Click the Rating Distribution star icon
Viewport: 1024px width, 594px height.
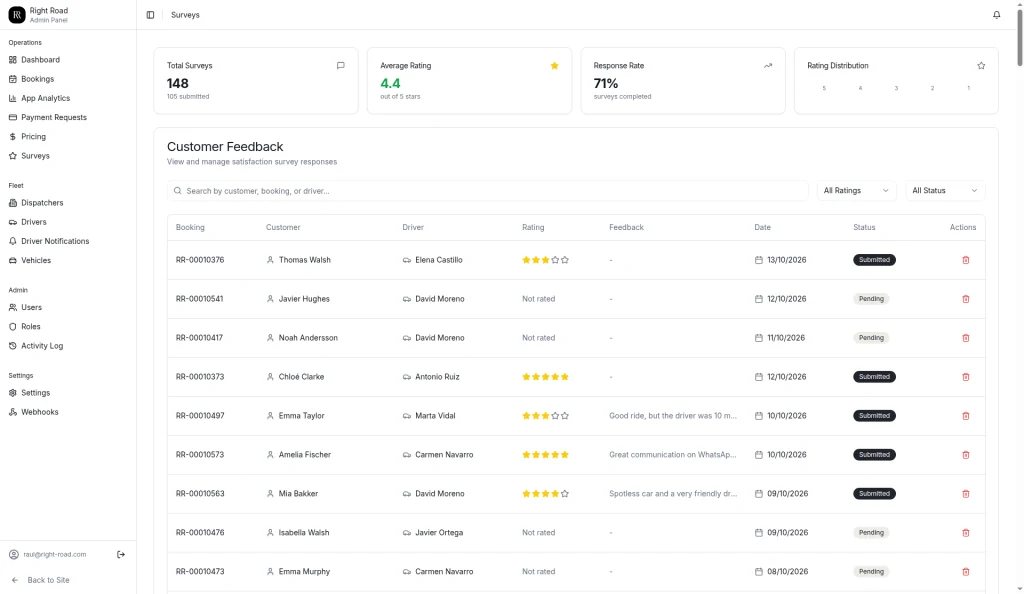click(x=980, y=65)
